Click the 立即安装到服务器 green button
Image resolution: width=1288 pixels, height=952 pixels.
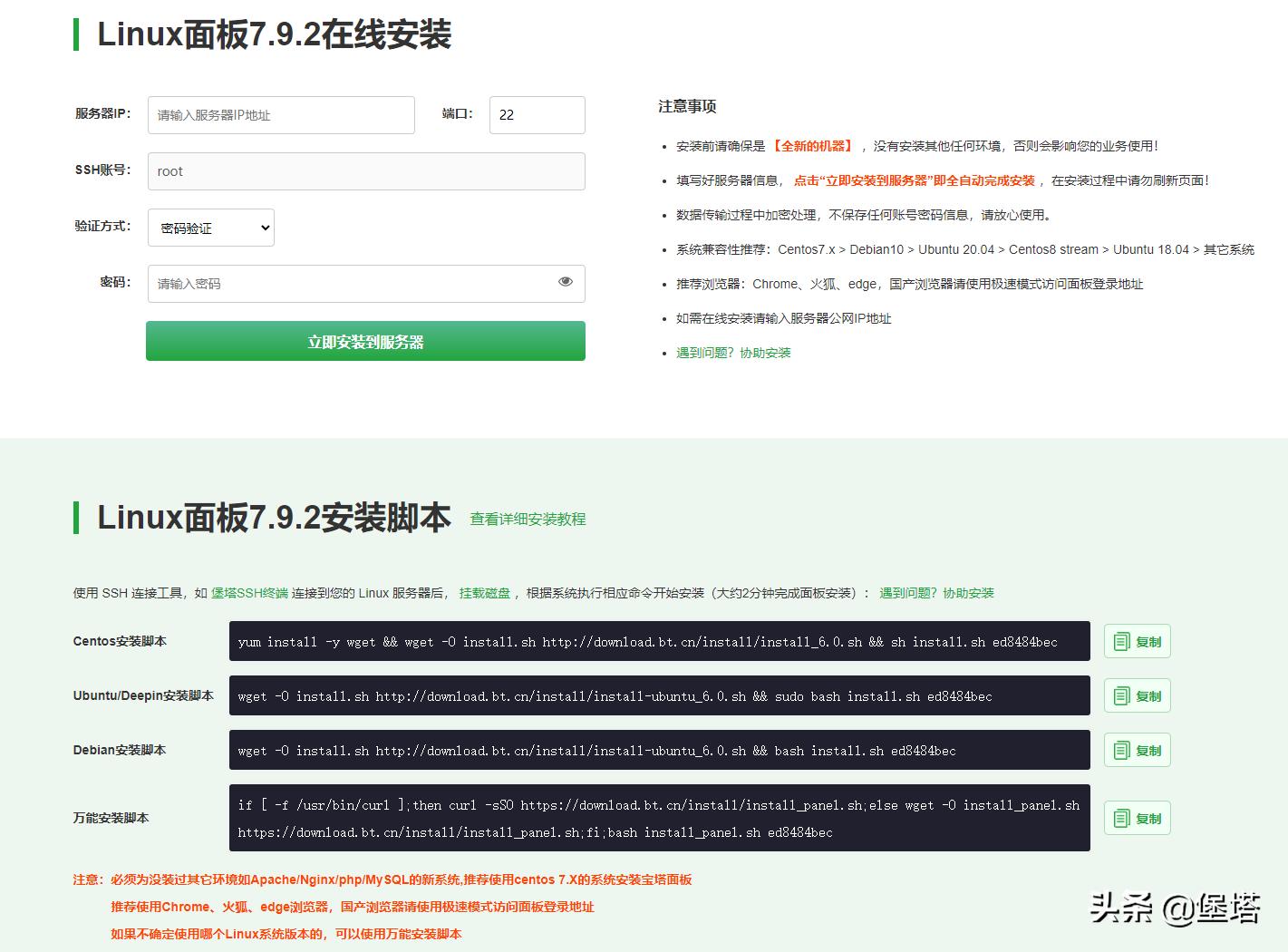365,341
